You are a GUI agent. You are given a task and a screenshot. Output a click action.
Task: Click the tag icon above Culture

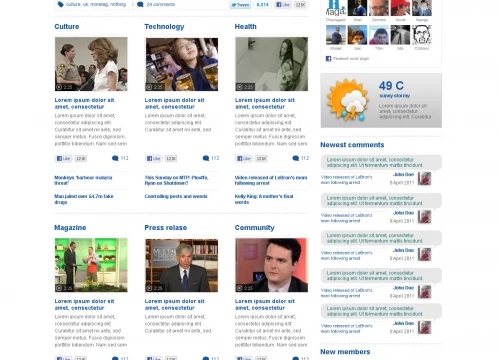click(x=60, y=4)
